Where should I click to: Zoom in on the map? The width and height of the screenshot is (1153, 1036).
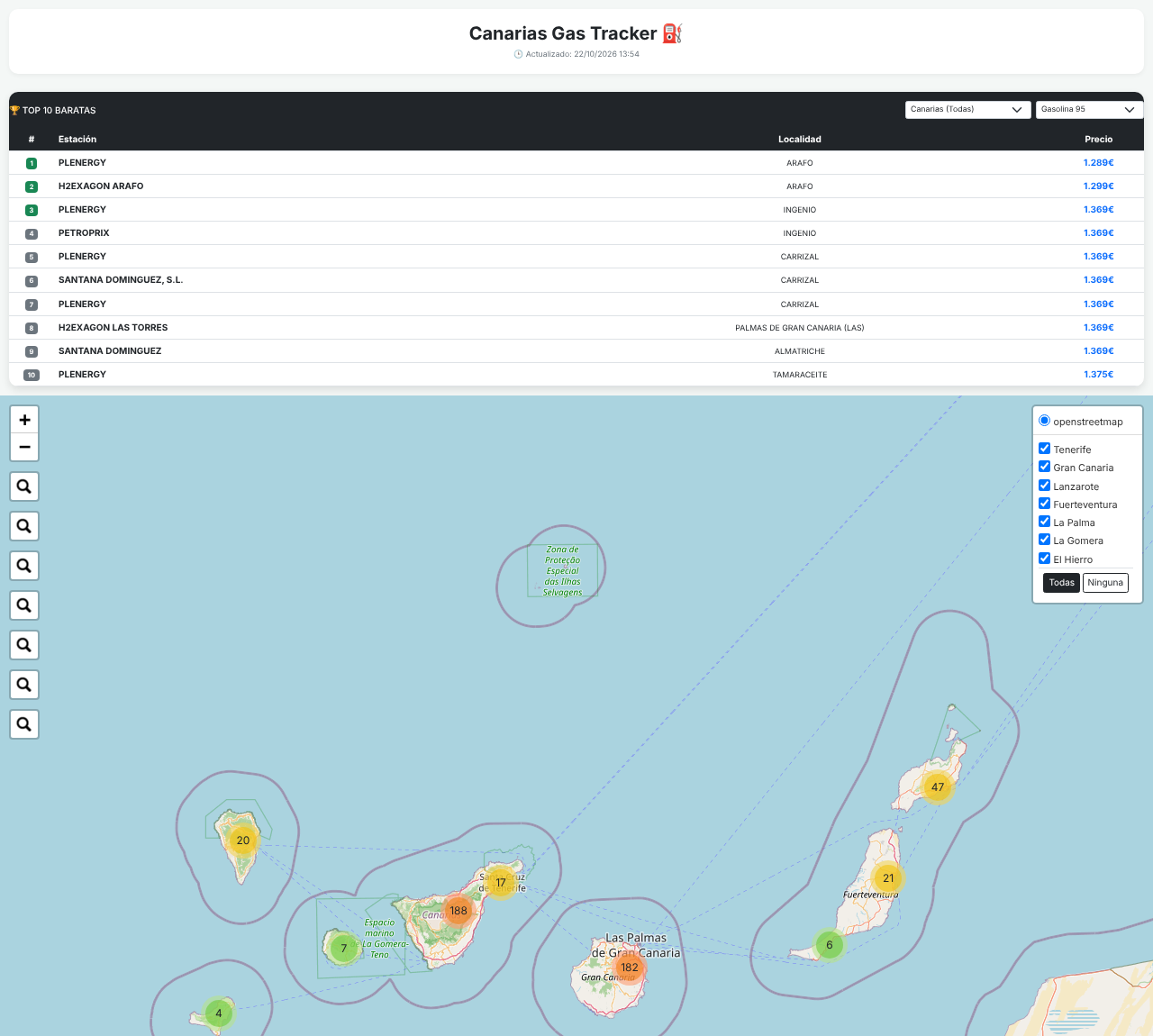24,420
